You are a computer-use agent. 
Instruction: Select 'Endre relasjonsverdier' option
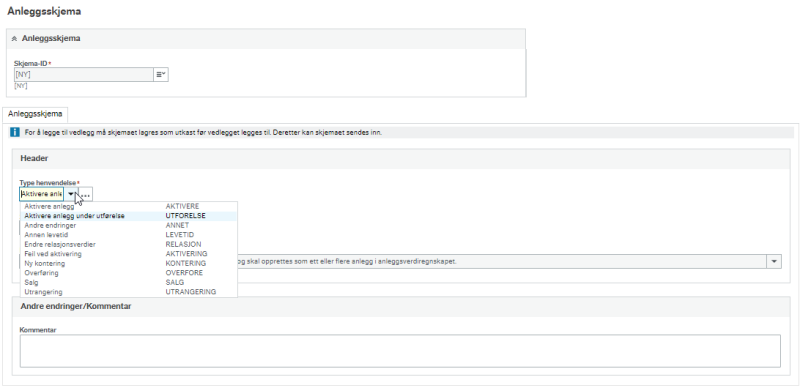60,245
